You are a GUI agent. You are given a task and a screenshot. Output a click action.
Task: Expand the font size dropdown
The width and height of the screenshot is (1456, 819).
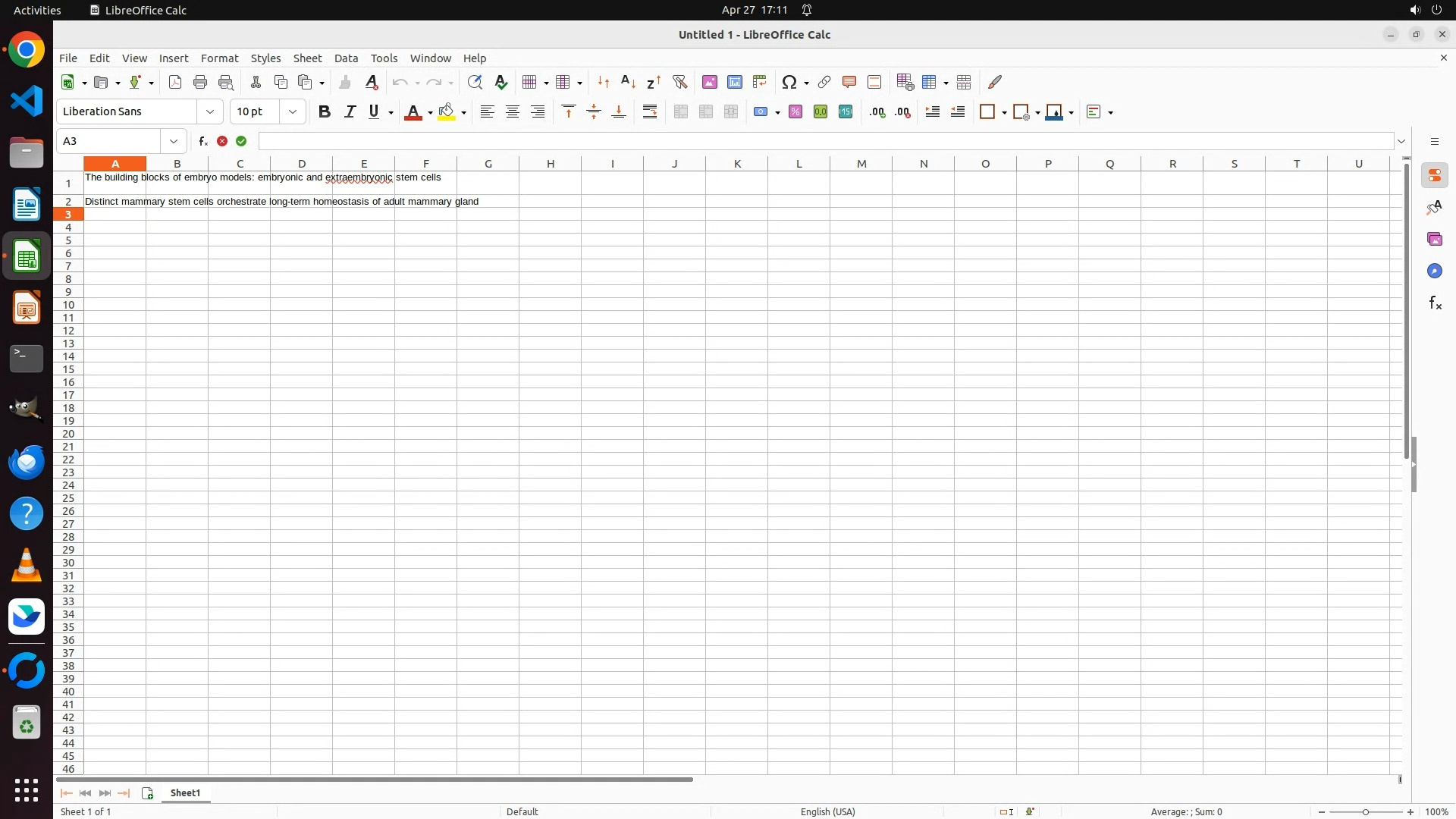pyautogui.click(x=292, y=111)
